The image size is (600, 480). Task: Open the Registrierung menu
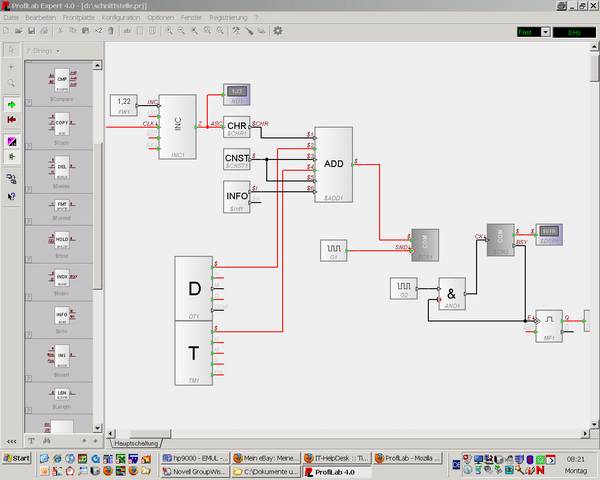tap(228, 18)
